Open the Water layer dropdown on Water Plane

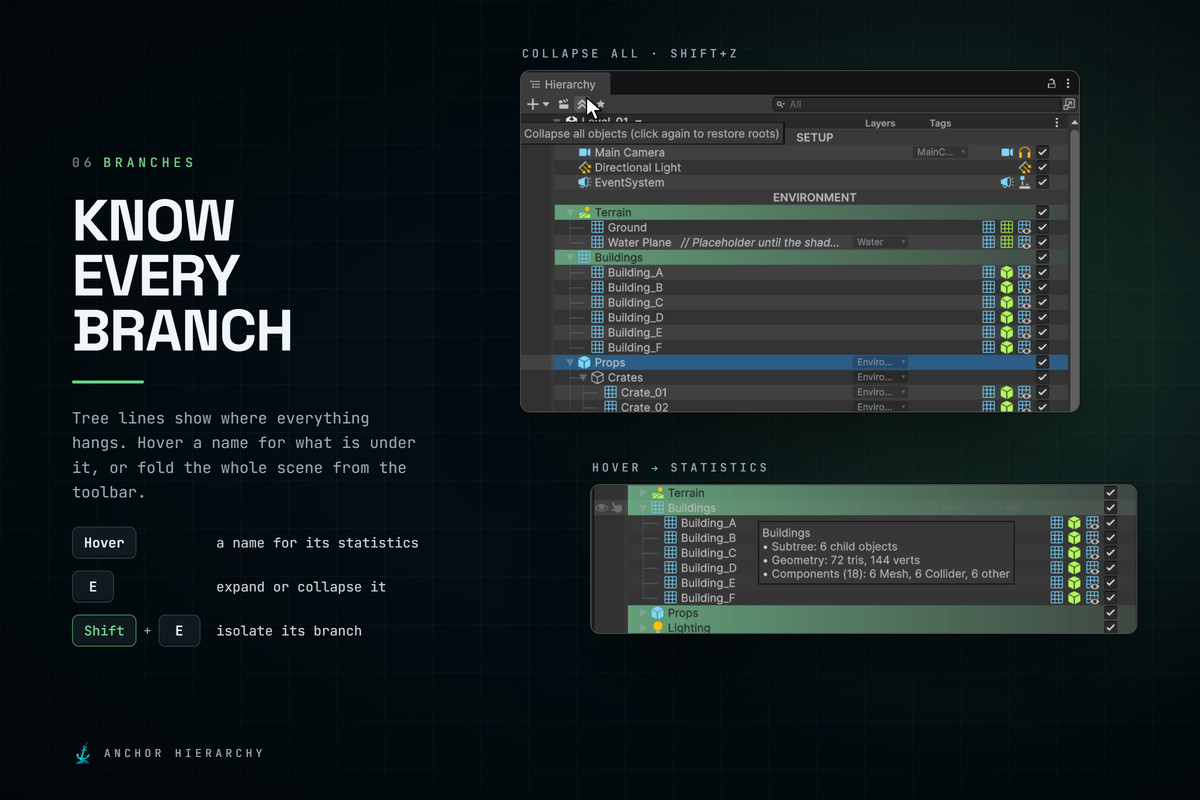pos(880,243)
